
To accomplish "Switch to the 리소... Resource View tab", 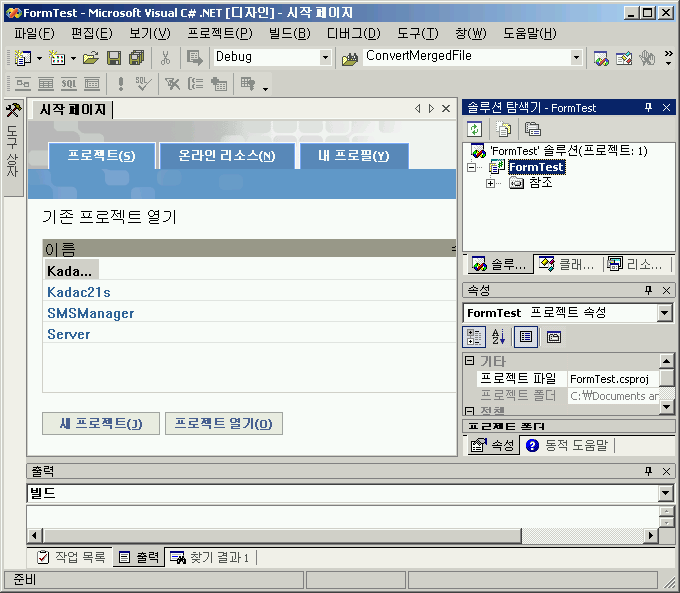I will [636, 264].
